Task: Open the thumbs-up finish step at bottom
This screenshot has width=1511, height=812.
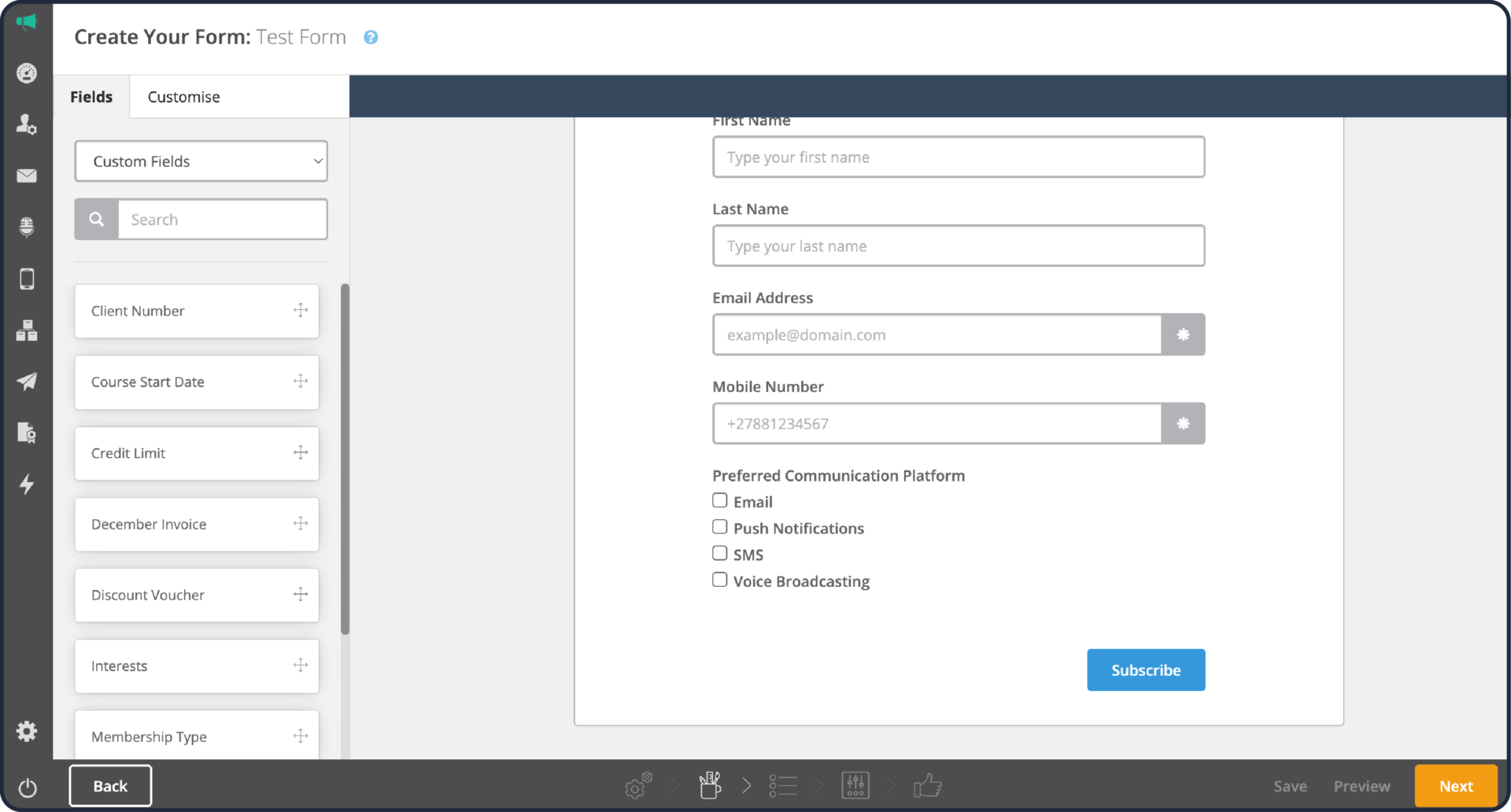Action: pos(928,785)
